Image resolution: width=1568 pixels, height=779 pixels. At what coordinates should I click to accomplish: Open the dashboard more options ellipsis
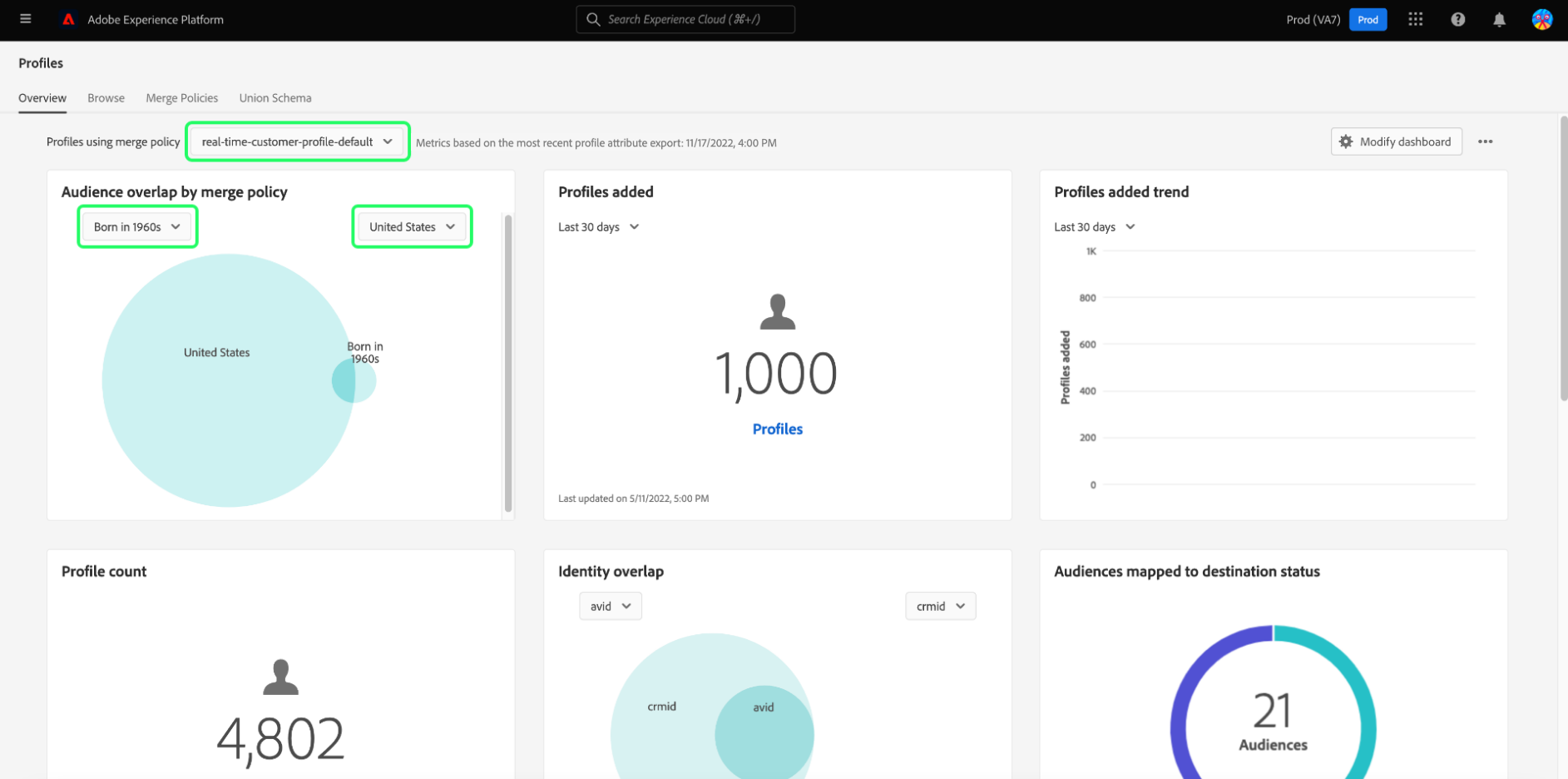coord(1486,141)
